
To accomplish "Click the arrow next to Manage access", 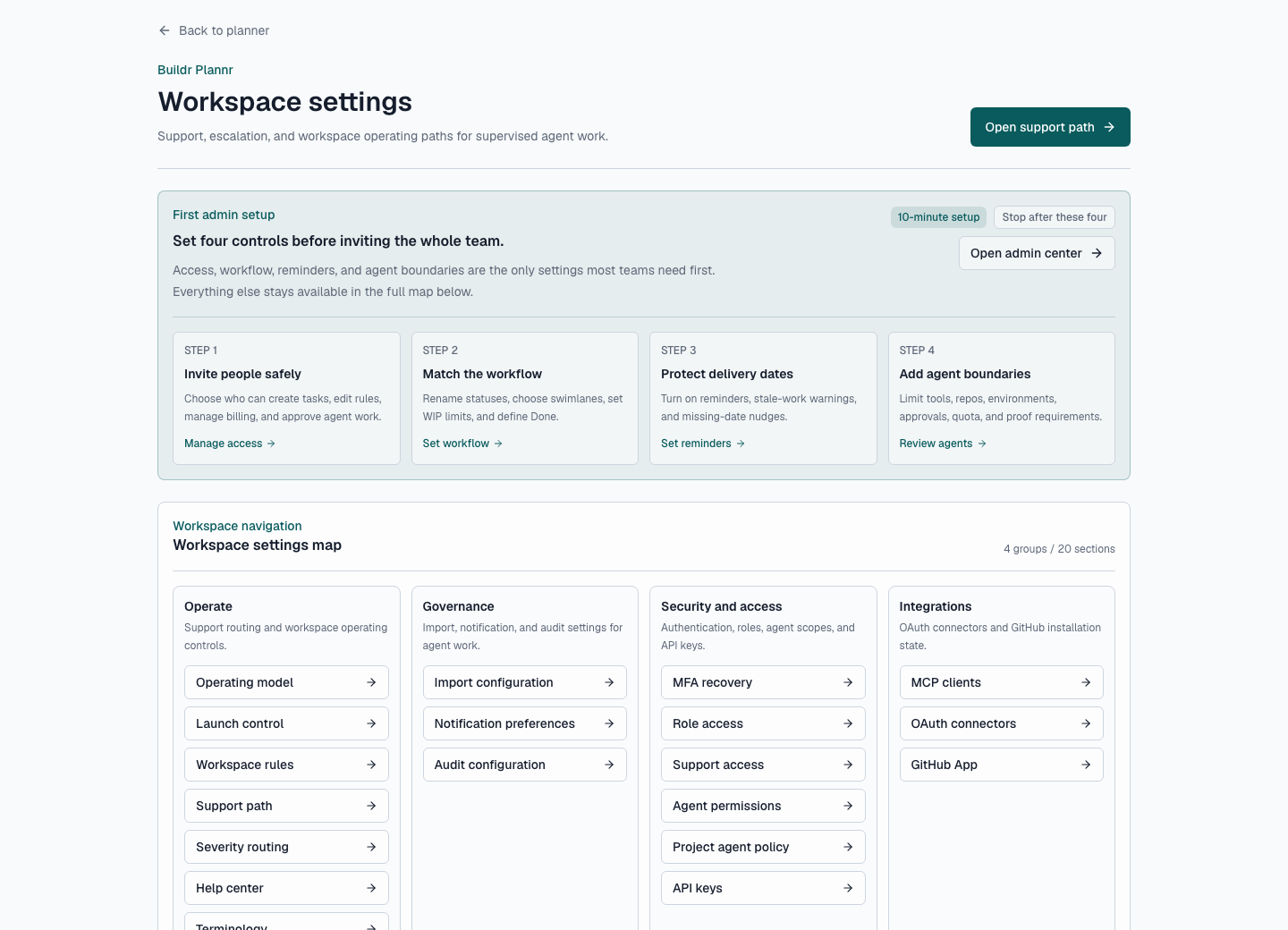I will [x=271, y=444].
